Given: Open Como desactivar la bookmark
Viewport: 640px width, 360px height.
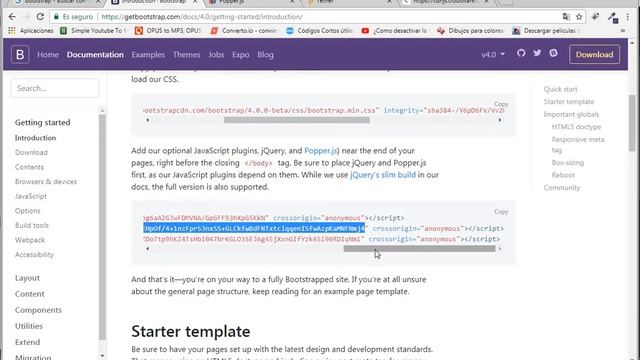Looking at the screenshot, I should point(395,31).
